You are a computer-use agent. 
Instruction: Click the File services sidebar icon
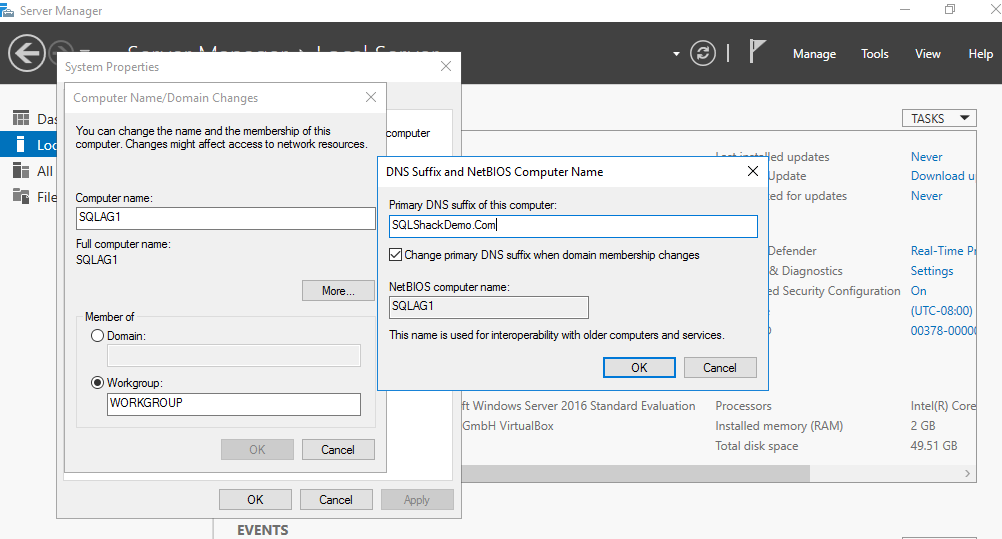pyautogui.click(x=21, y=197)
